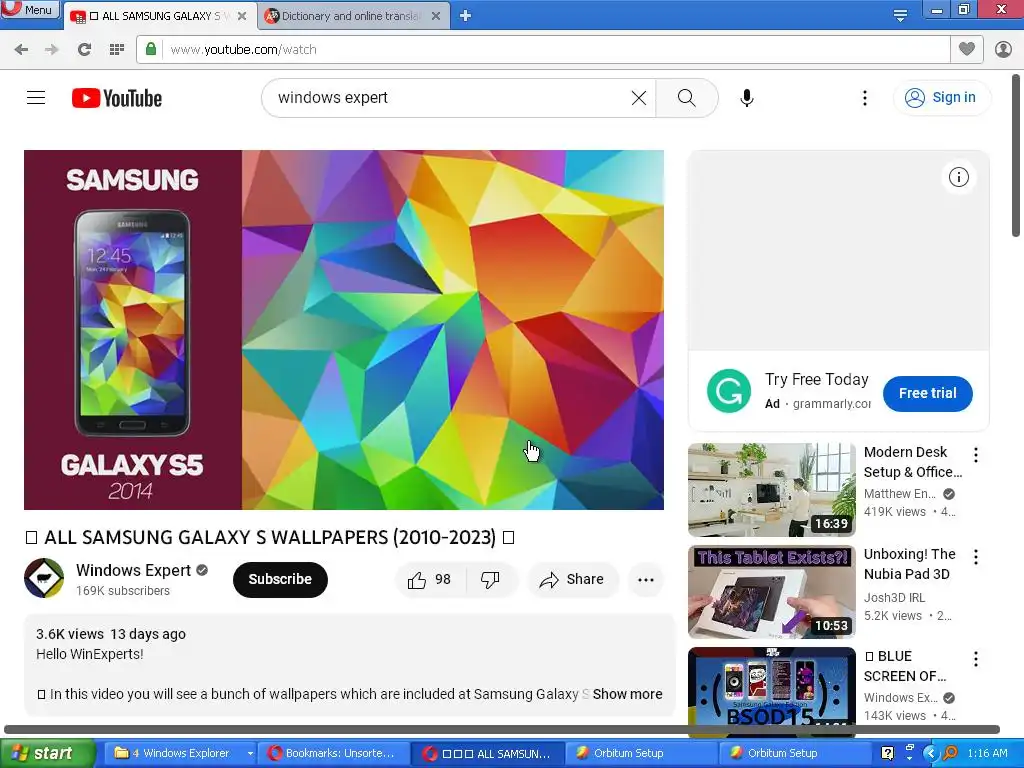Screen dimensions: 1024x768
Task: Click the help question mark tray icon
Action: (x=887, y=753)
